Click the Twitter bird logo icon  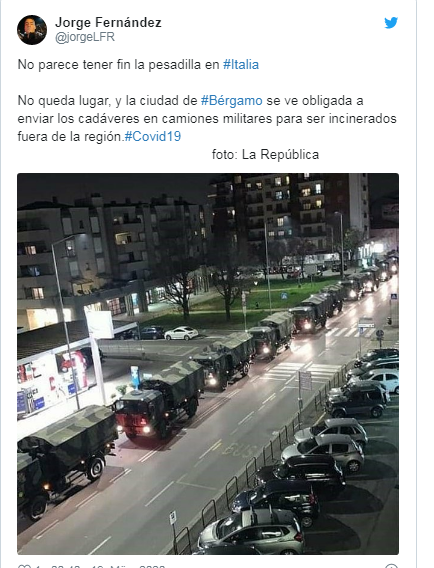click(391, 23)
